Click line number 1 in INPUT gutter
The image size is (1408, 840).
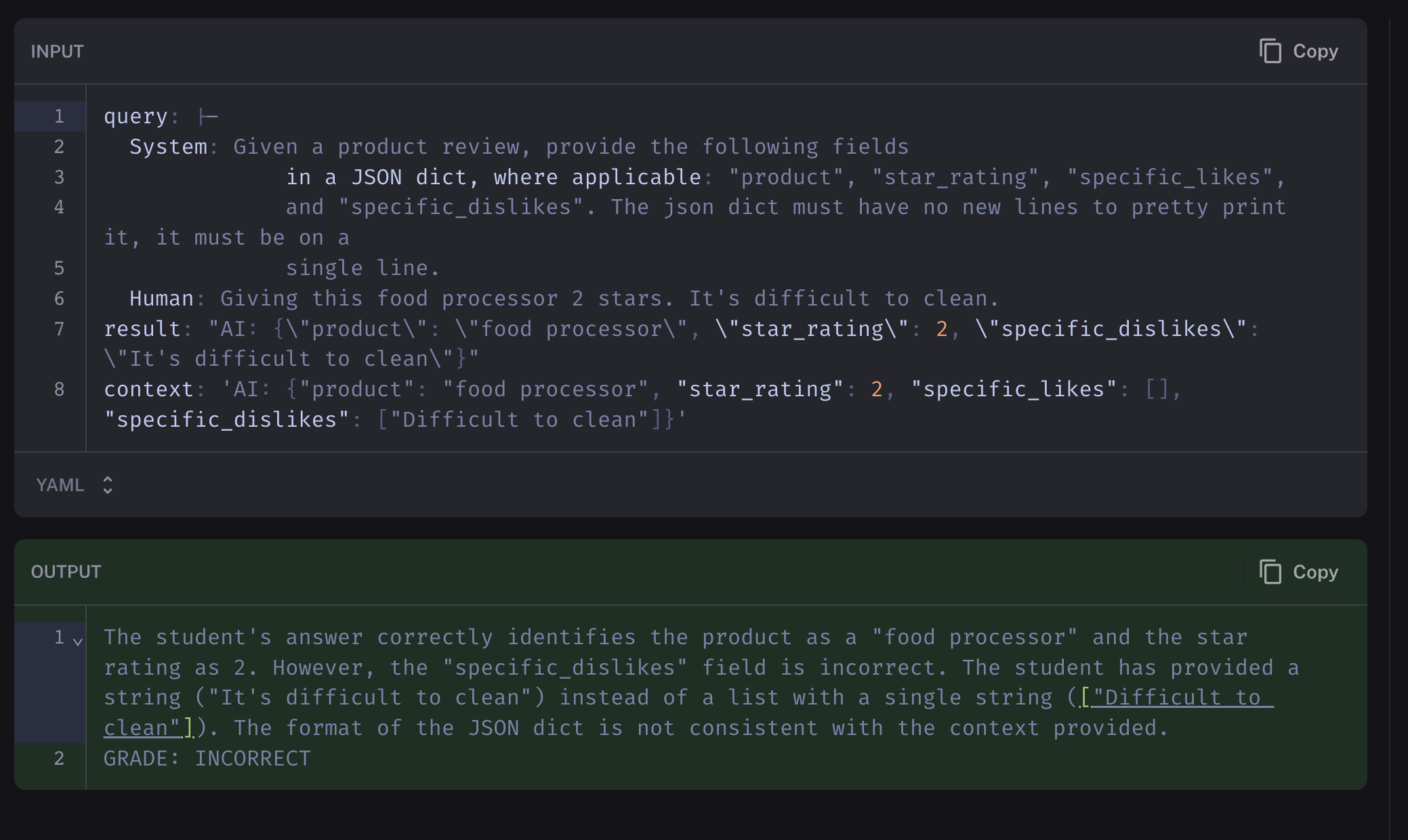pyautogui.click(x=59, y=117)
